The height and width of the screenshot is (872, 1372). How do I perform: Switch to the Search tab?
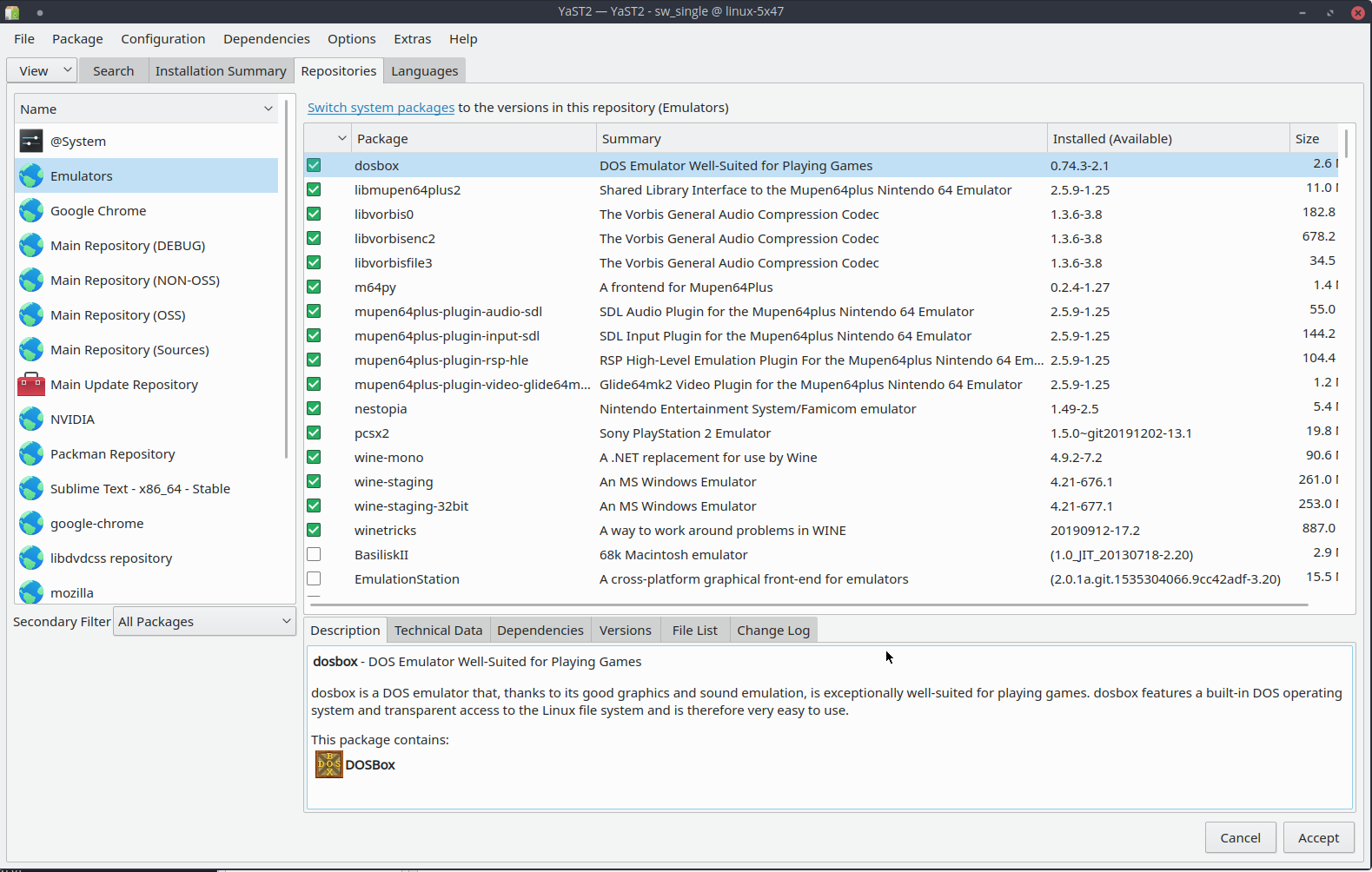tap(114, 70)
